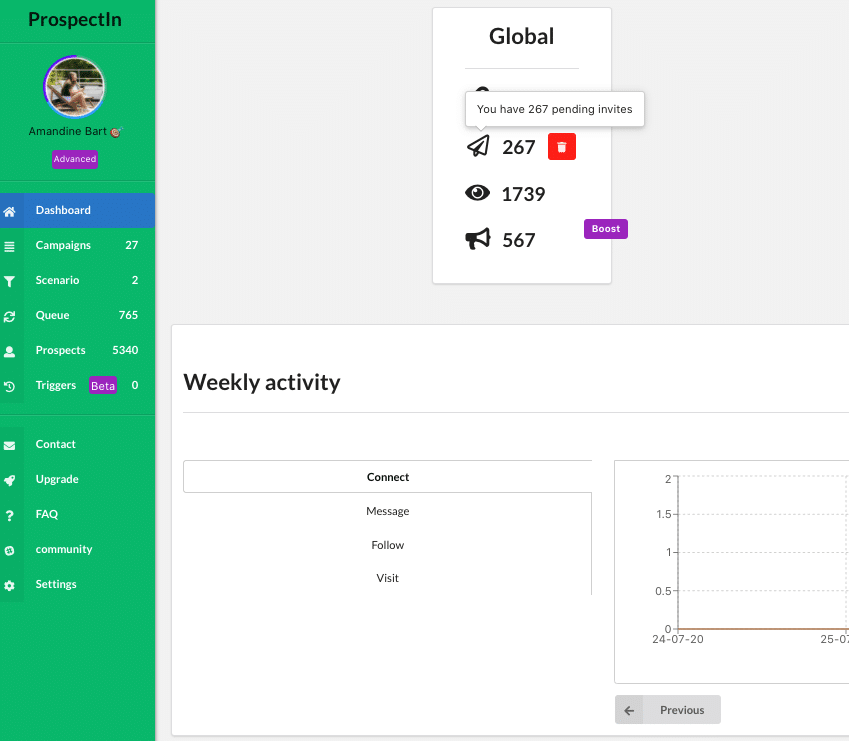The height and width of the screenshot is (741, 849).
Task: Click the Beta badge next to Triggers
Action: pos(103,385)
